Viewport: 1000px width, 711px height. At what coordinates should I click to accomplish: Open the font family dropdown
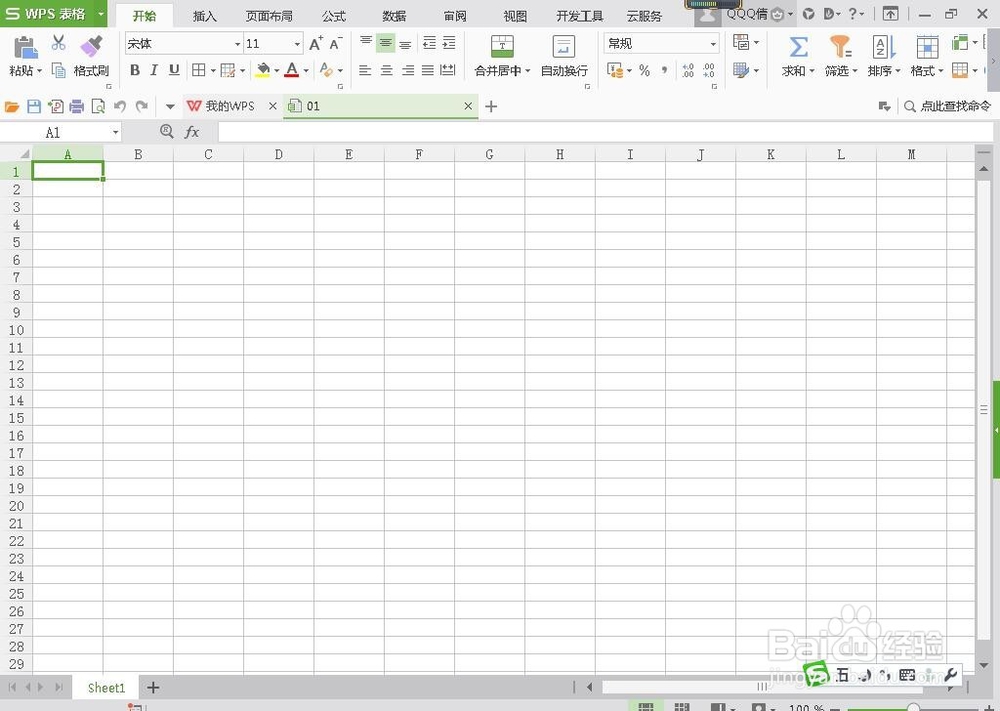pyautogui.click(x=237, y=43)
